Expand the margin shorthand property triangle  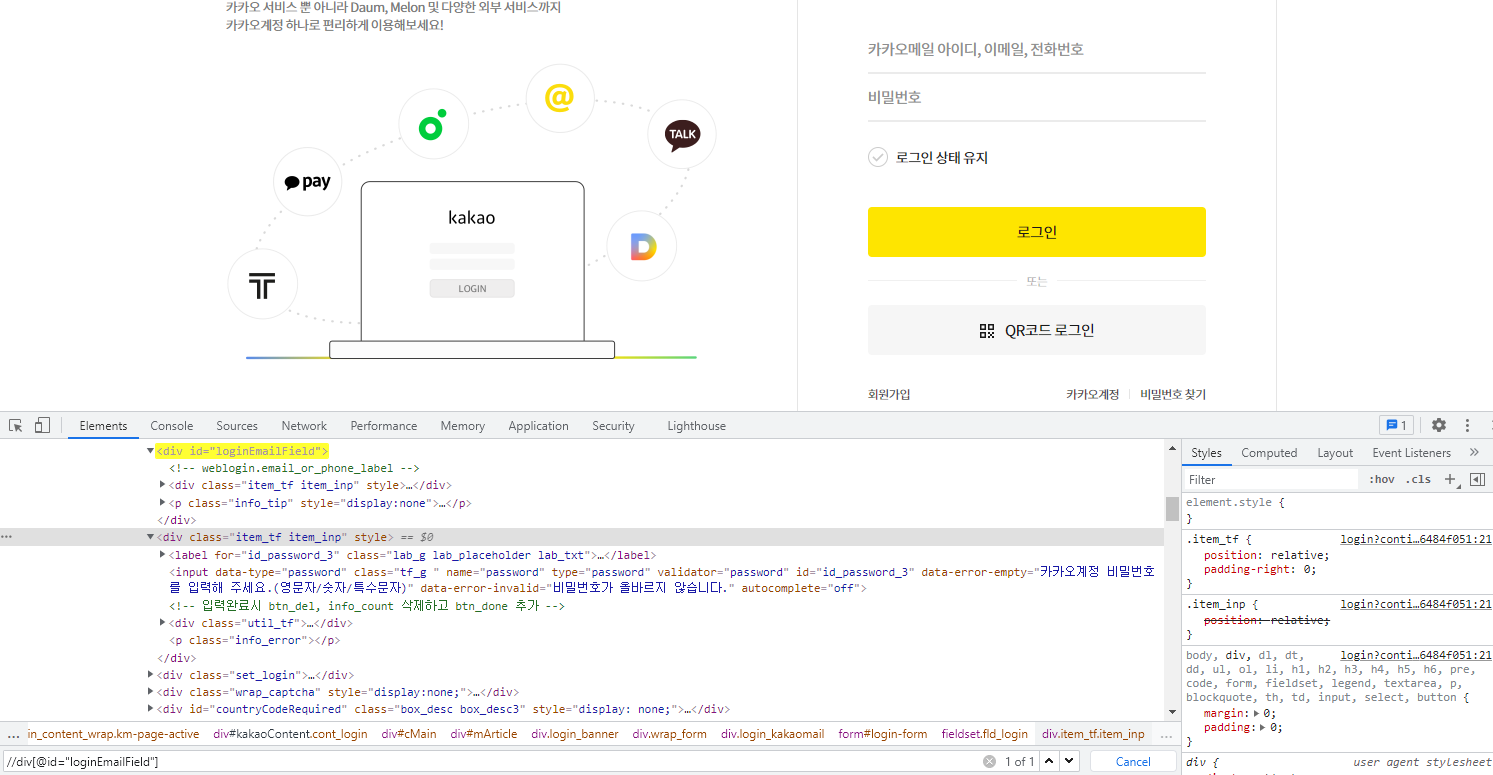point(1257,713)
